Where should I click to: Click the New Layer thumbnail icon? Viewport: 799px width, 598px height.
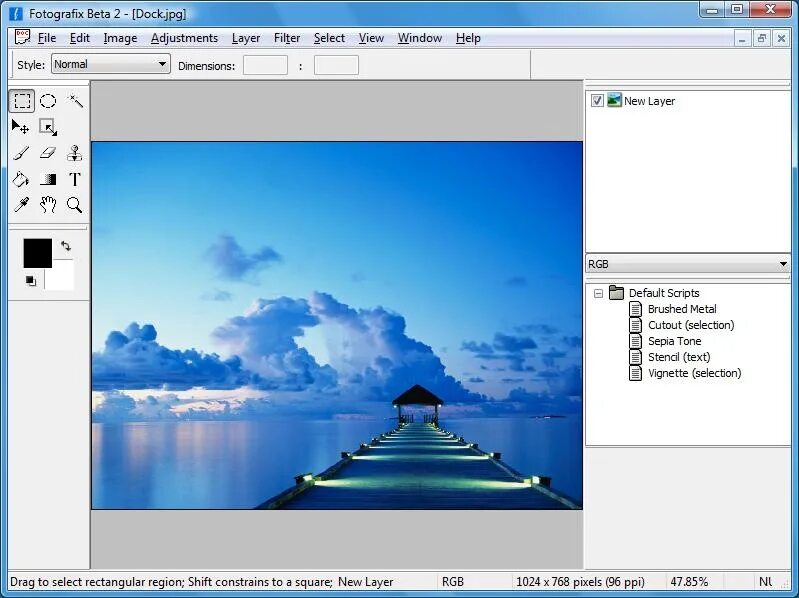pyautogui.click(x=615, y=100)
